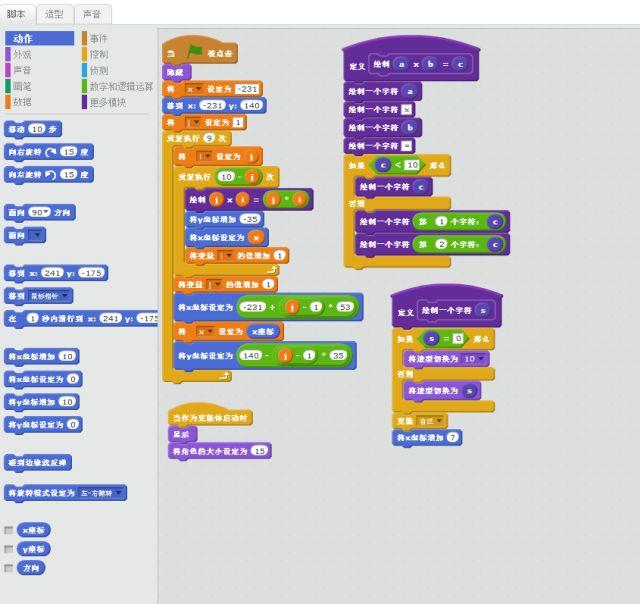The height and width of the screenshot is (604, 640).
Task: Tick the 方向 reporter checkbox
Action: click(9, 568)
